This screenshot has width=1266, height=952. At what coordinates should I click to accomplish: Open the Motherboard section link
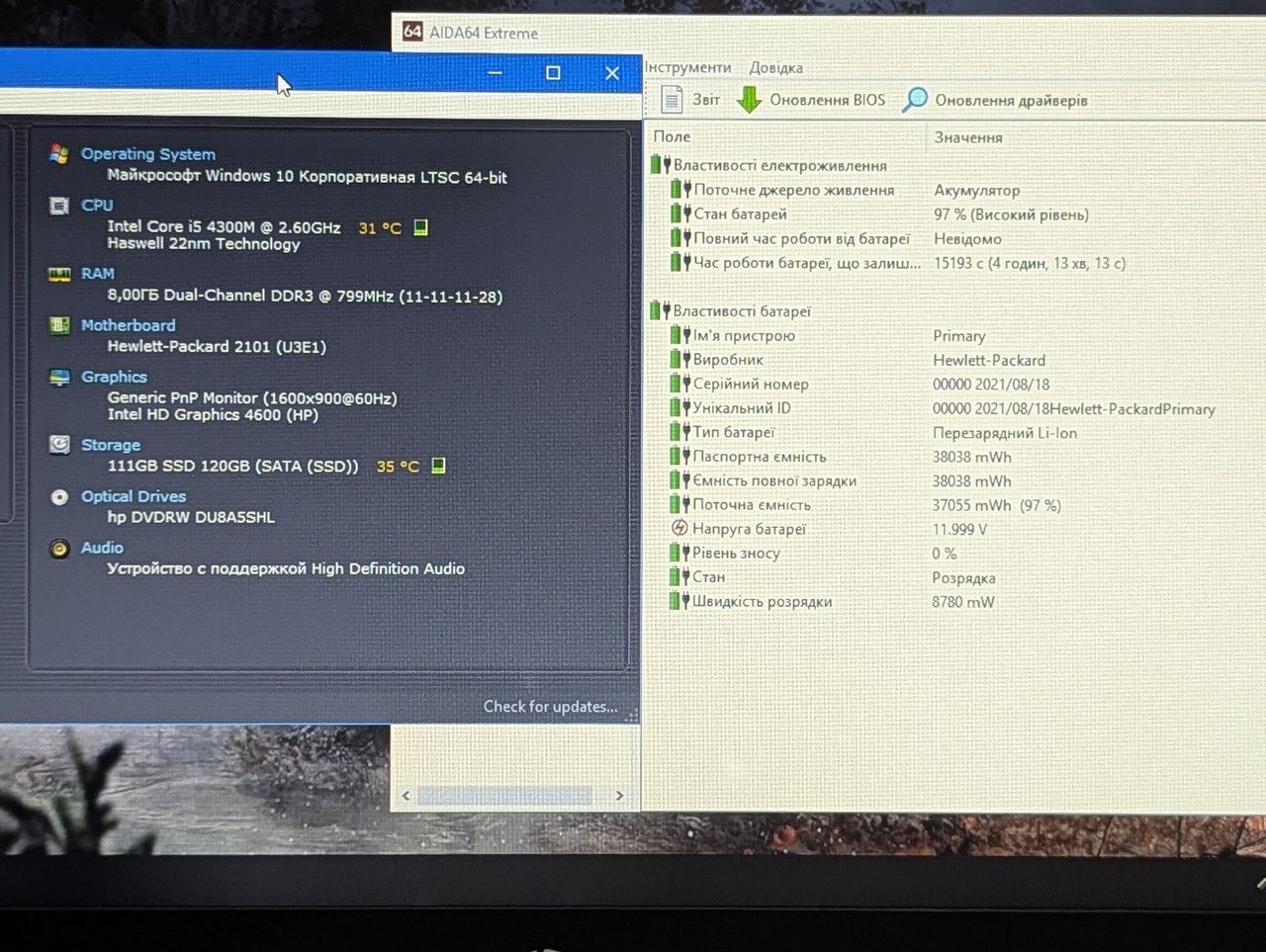[x=128, y=325]
